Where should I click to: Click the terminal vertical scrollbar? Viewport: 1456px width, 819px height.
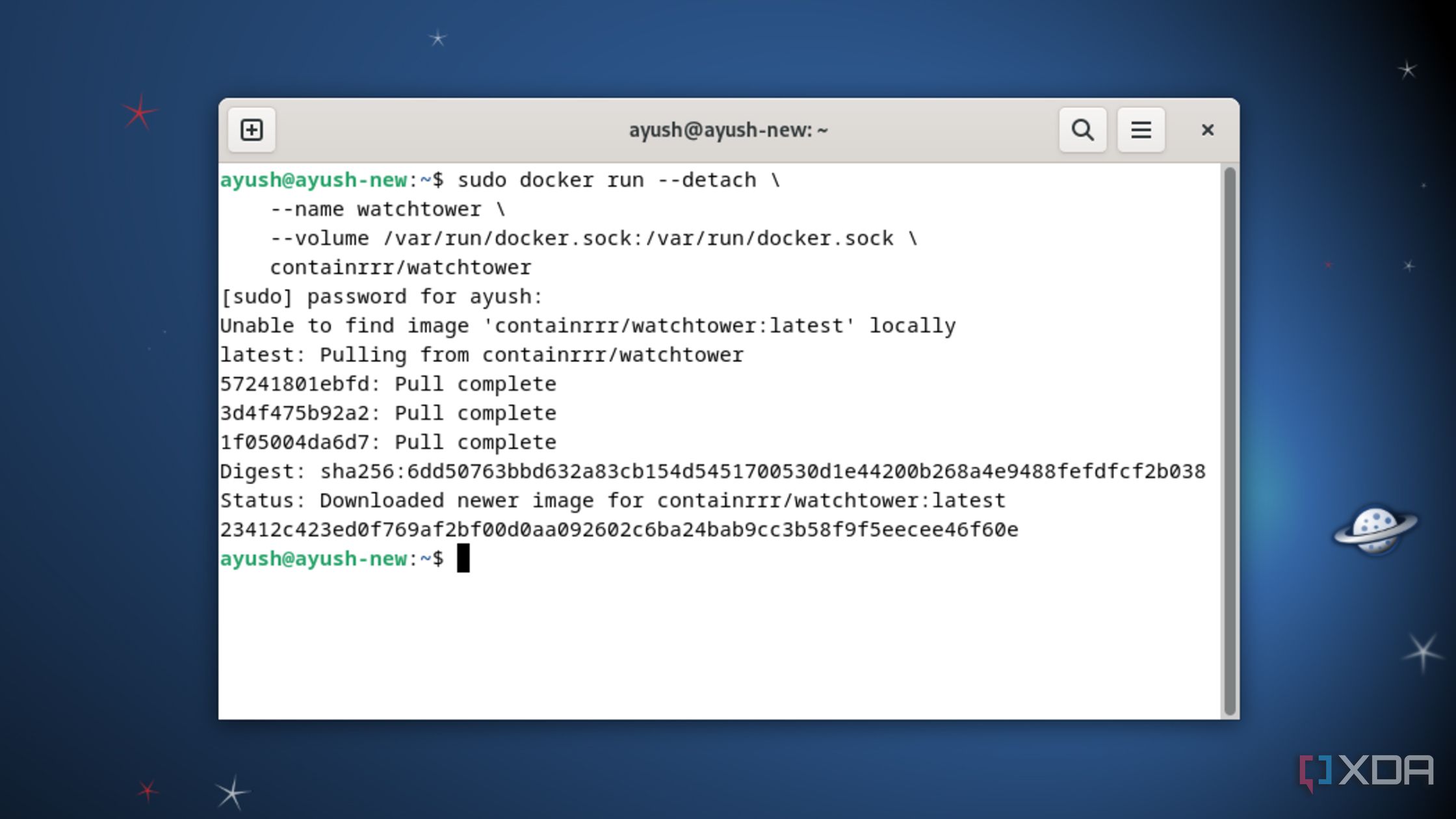pos(1229,441)
